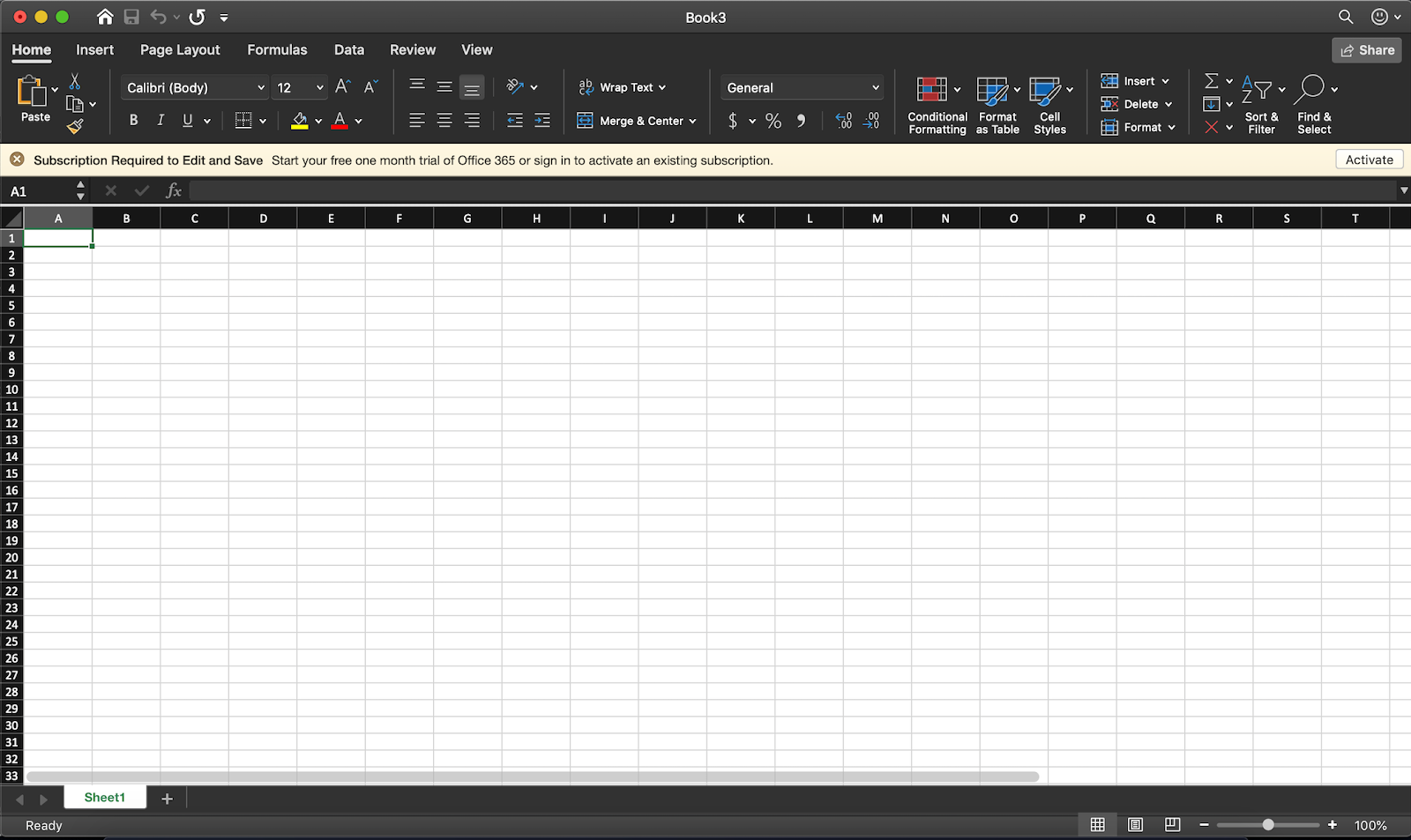Click the Middle Align icon
The image size is (1411, 840).
(x=444, y=86)
